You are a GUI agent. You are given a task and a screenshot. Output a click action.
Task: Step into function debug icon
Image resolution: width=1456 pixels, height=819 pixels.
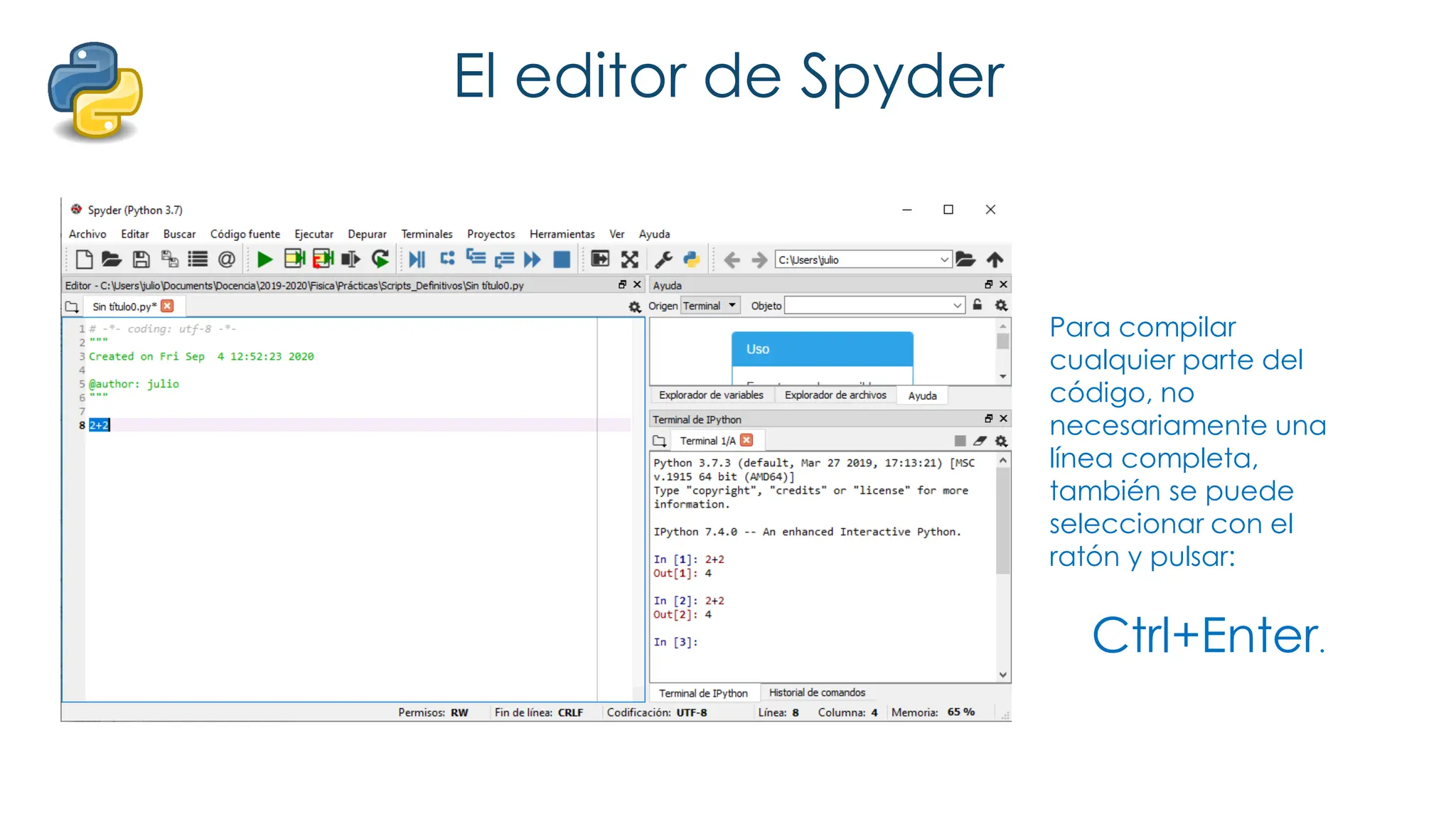[x=476, y=258]
